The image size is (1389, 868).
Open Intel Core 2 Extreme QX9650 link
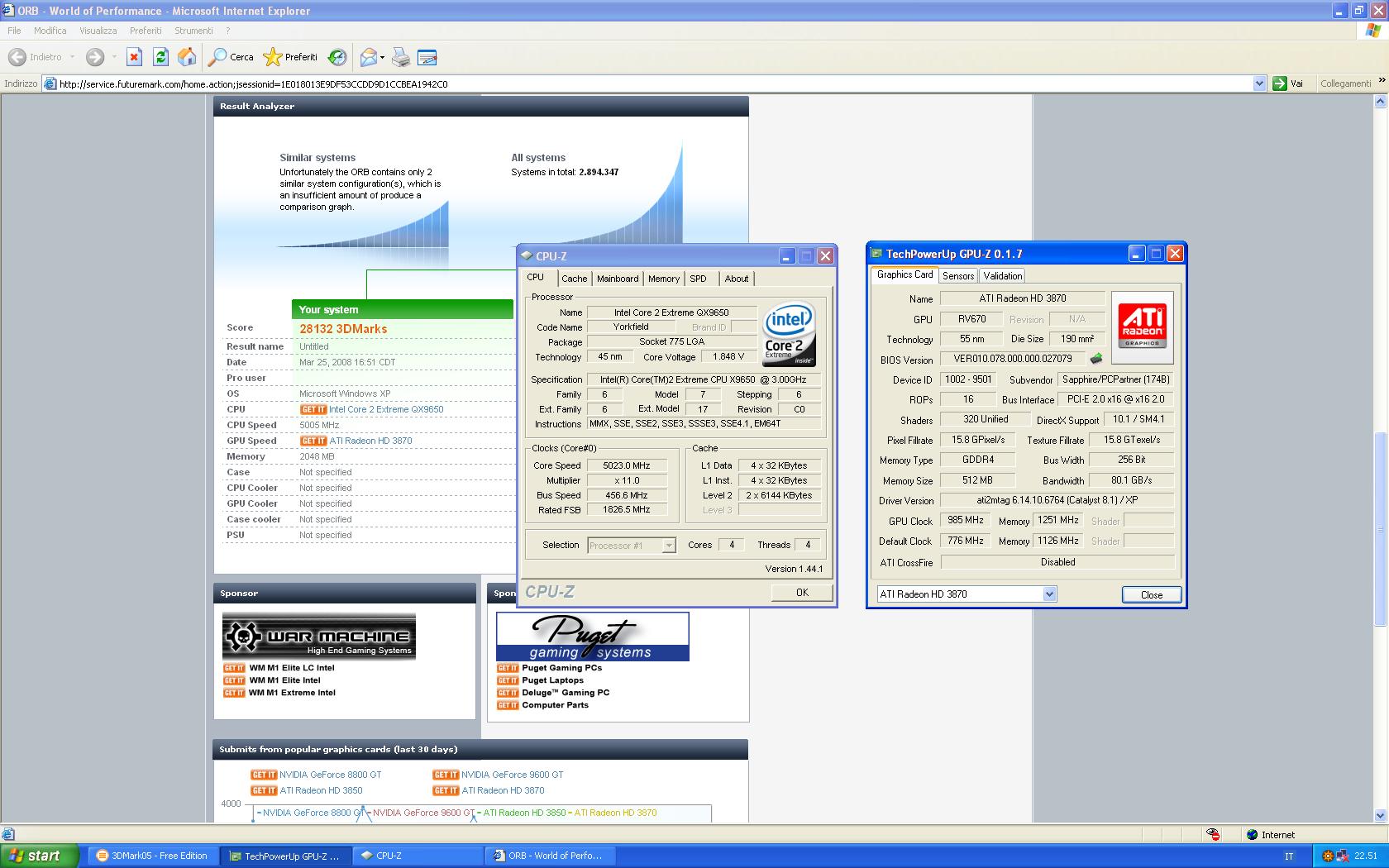point(386,409)
